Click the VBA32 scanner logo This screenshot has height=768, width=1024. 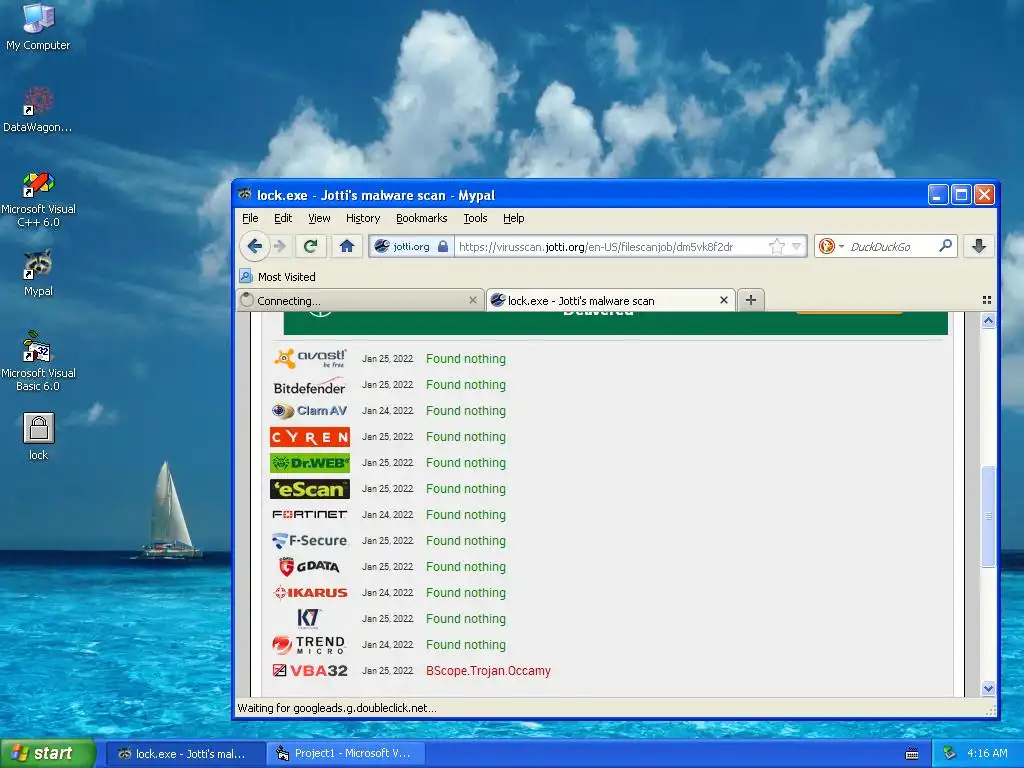click(x=310, y=671)
